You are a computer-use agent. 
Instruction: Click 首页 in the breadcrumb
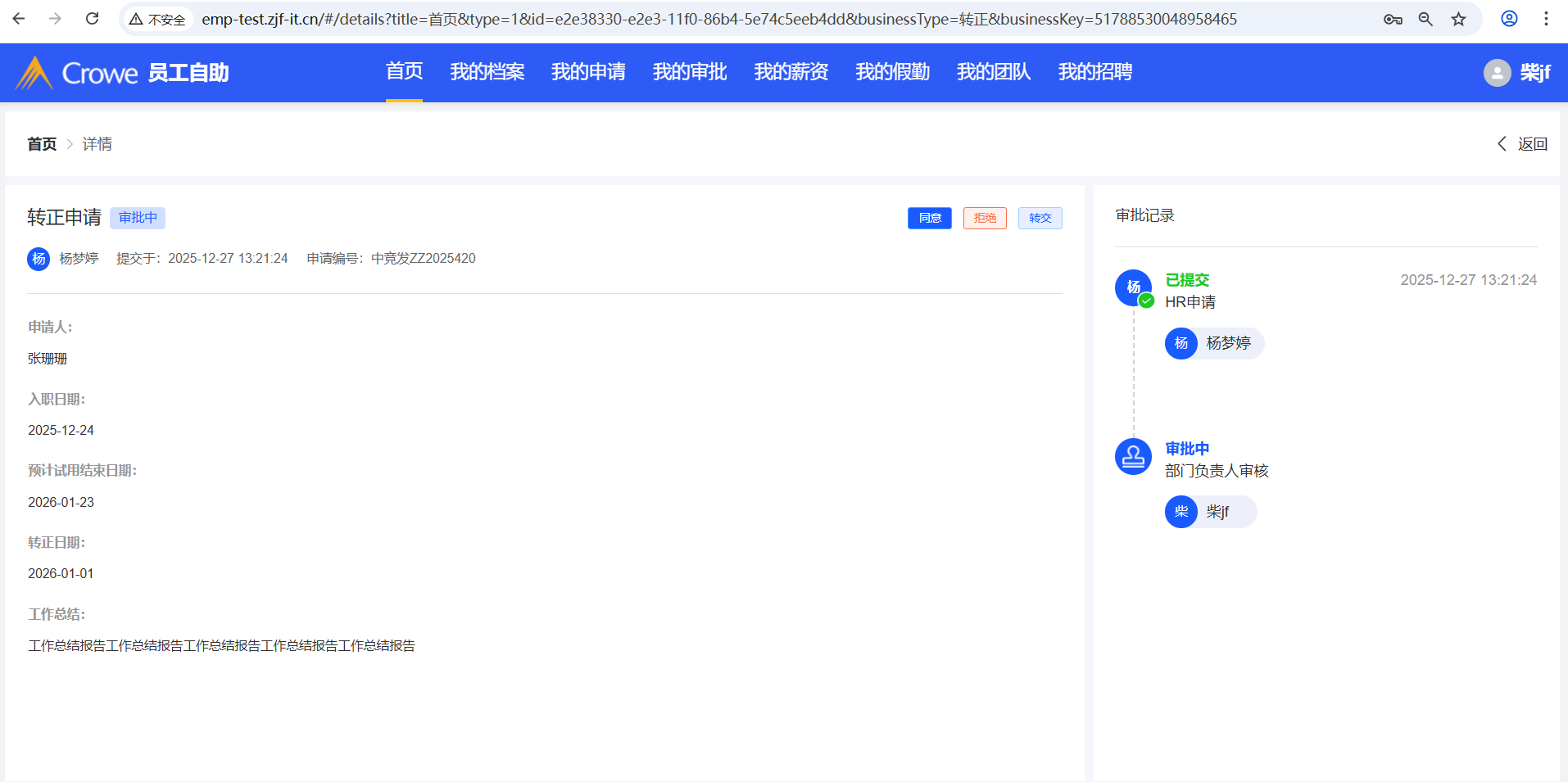pyautogui.click(x=42, y=144)
